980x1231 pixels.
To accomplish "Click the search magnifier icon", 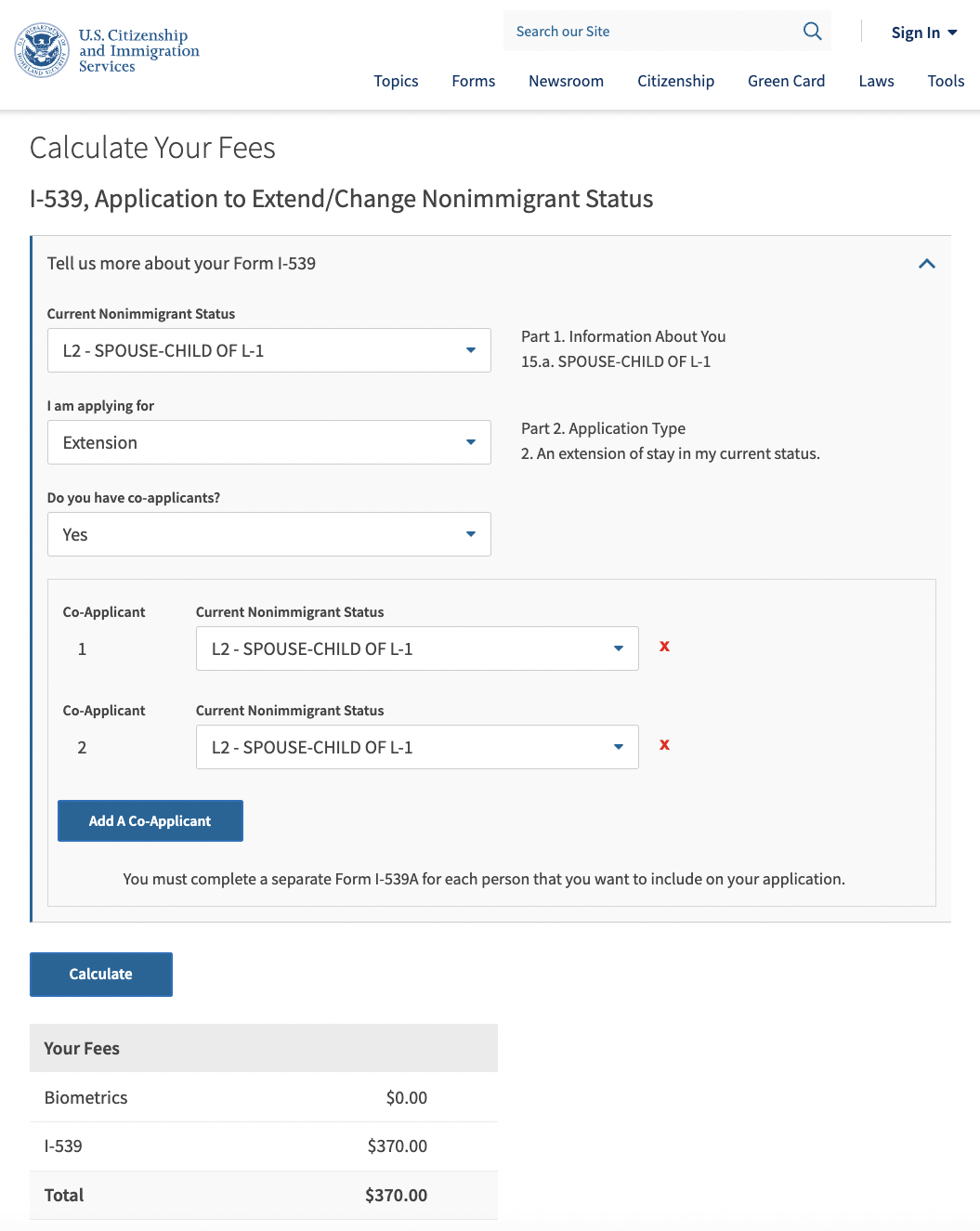I will tap(812, 32).
